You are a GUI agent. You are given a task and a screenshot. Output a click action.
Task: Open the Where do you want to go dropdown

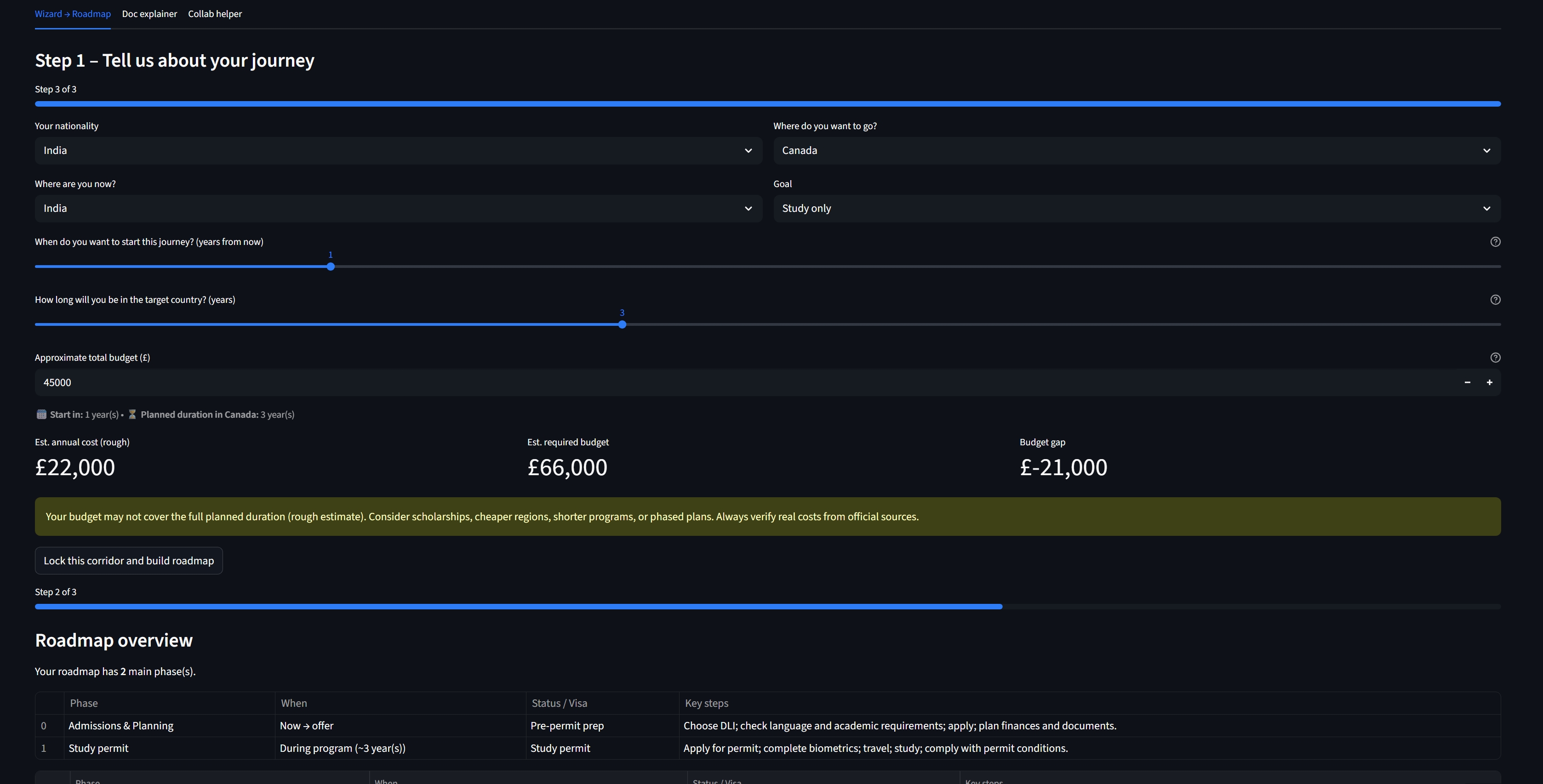tap(1136, 151)
